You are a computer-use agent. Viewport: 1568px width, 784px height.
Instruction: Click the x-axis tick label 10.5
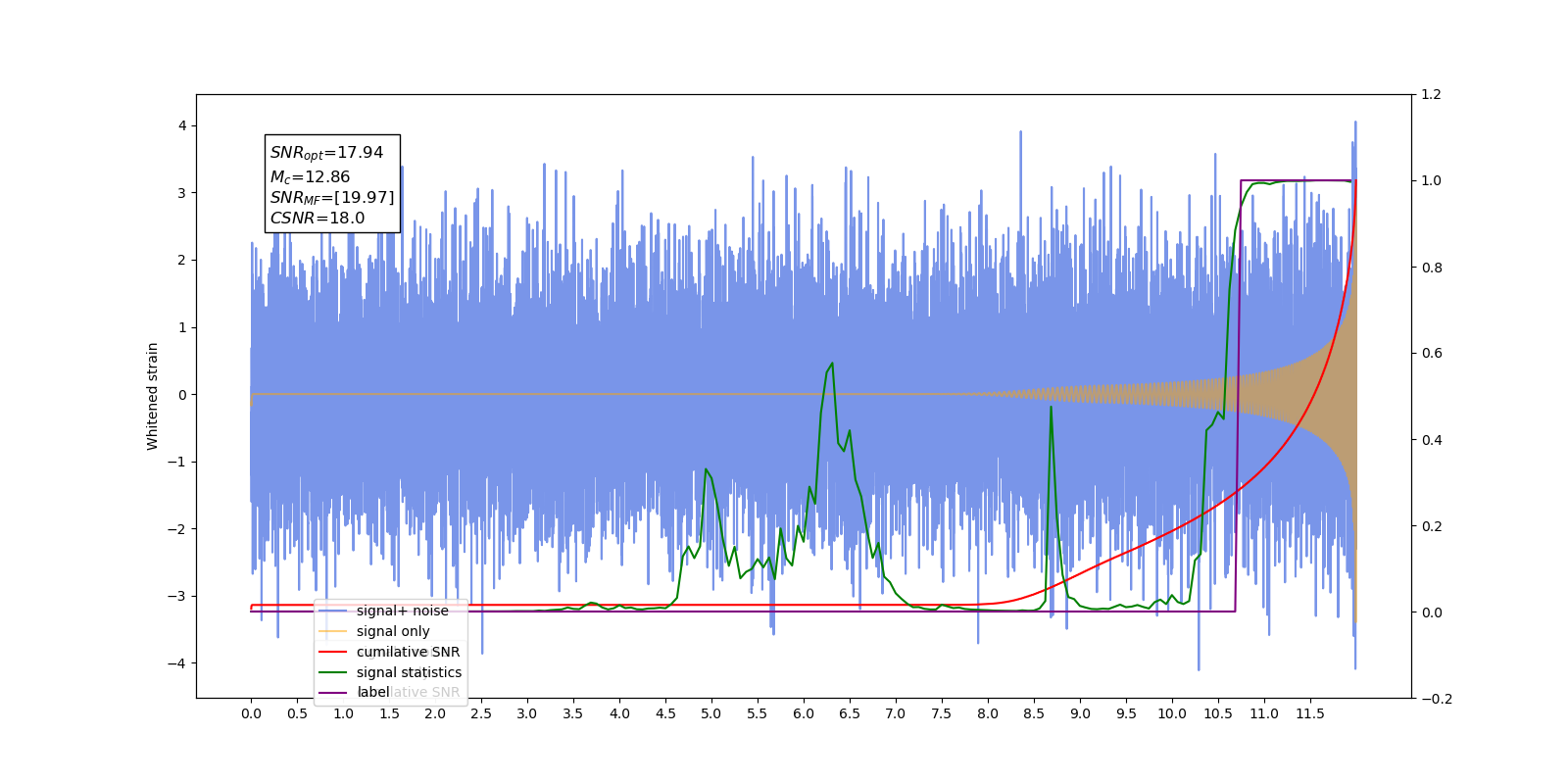pyautogui.click(x=1218, y=713)
